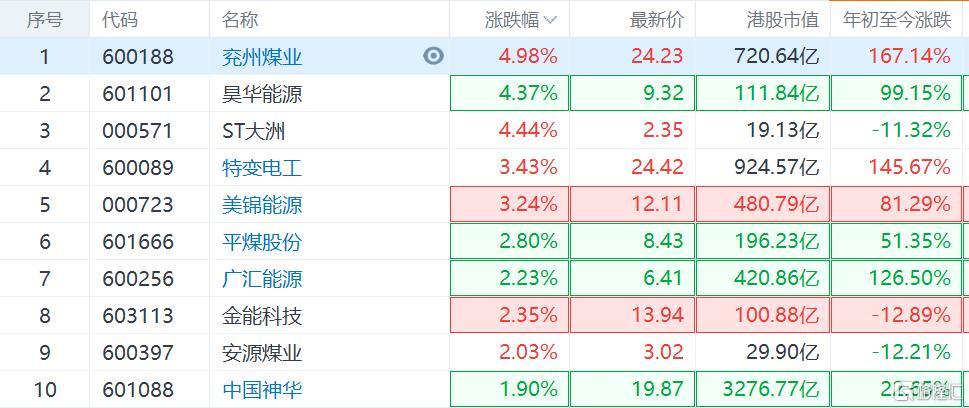Open the 平煤股份 stock link

tap(262, 242)
